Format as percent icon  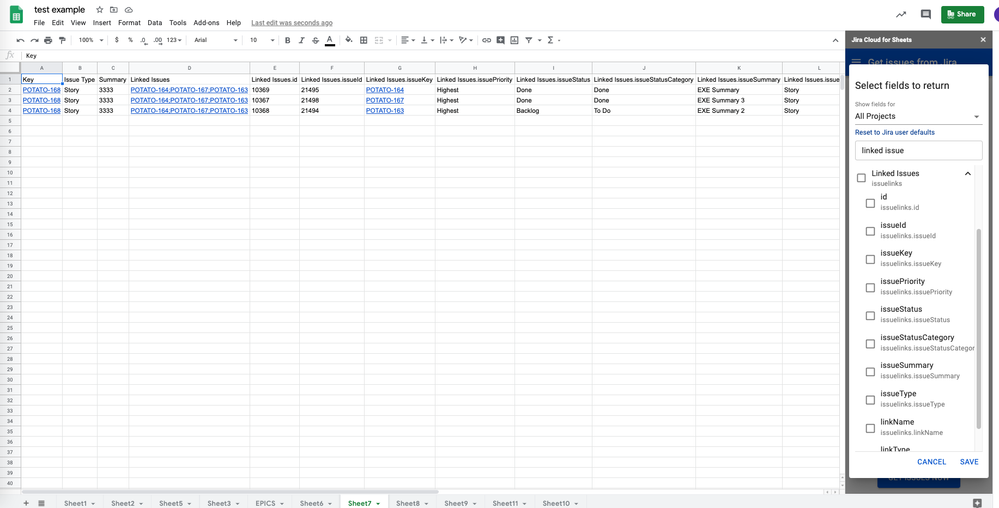tap(131, 40)
